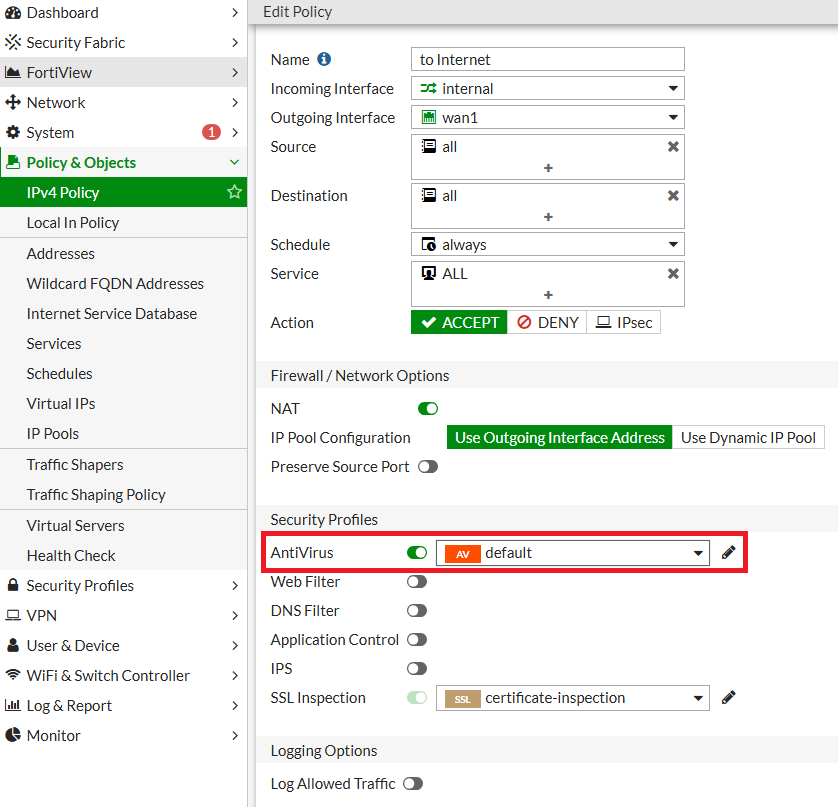
Task: Edit the AntiVirus profile with pencil
Action: point(728,553)
